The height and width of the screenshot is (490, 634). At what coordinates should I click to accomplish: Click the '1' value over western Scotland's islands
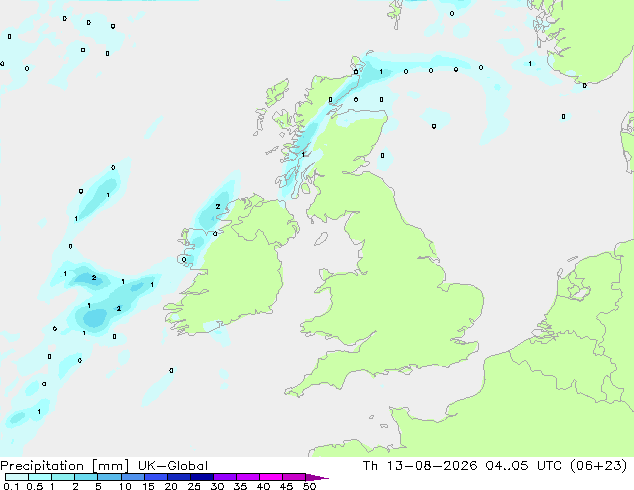303,154
